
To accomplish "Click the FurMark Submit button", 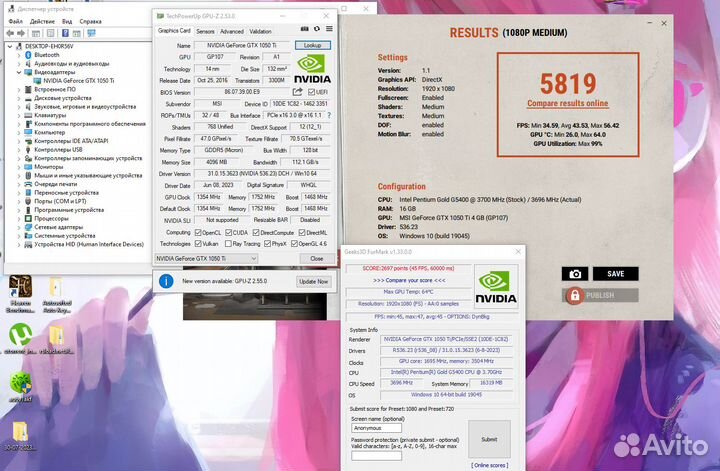I will pos(489,439).
